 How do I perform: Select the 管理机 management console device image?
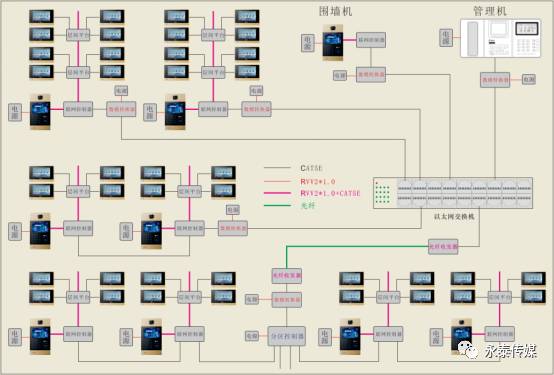500,38
